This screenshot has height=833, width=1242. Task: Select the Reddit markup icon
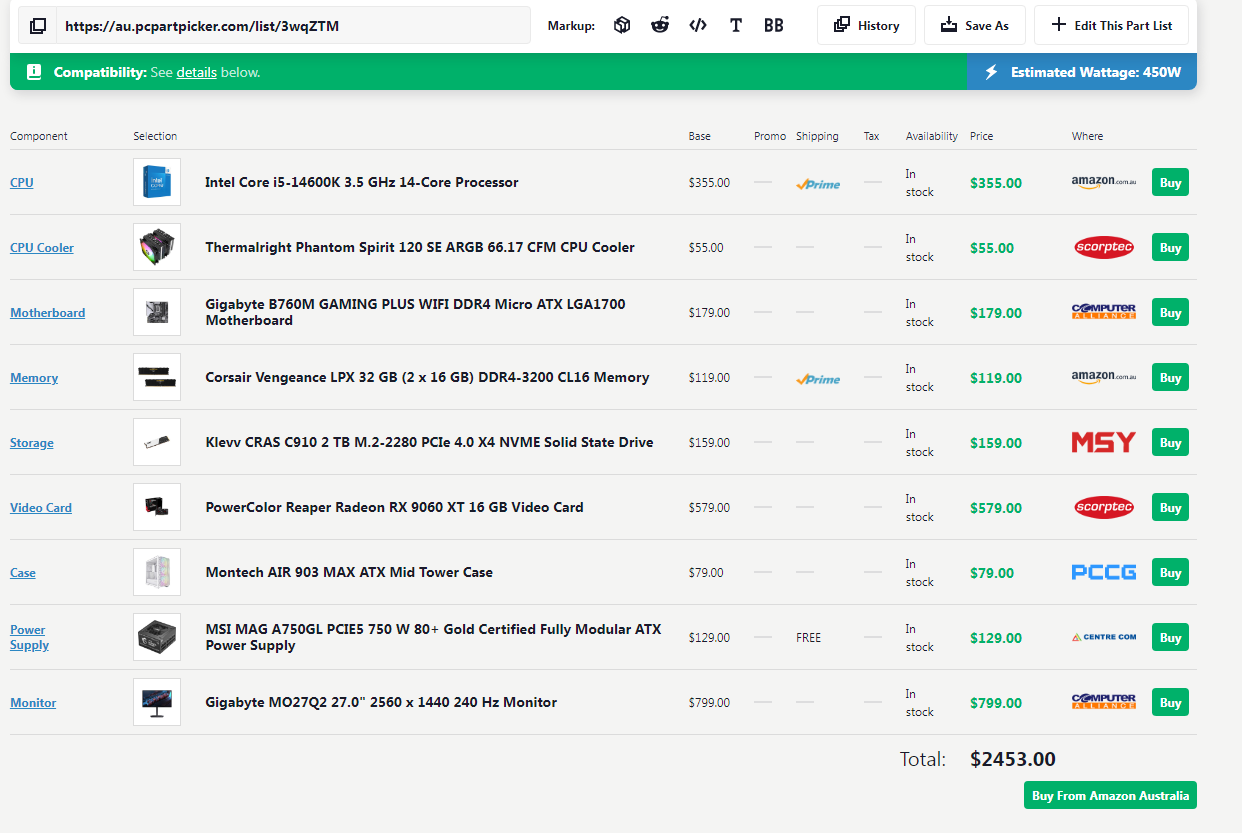[660, 26]
